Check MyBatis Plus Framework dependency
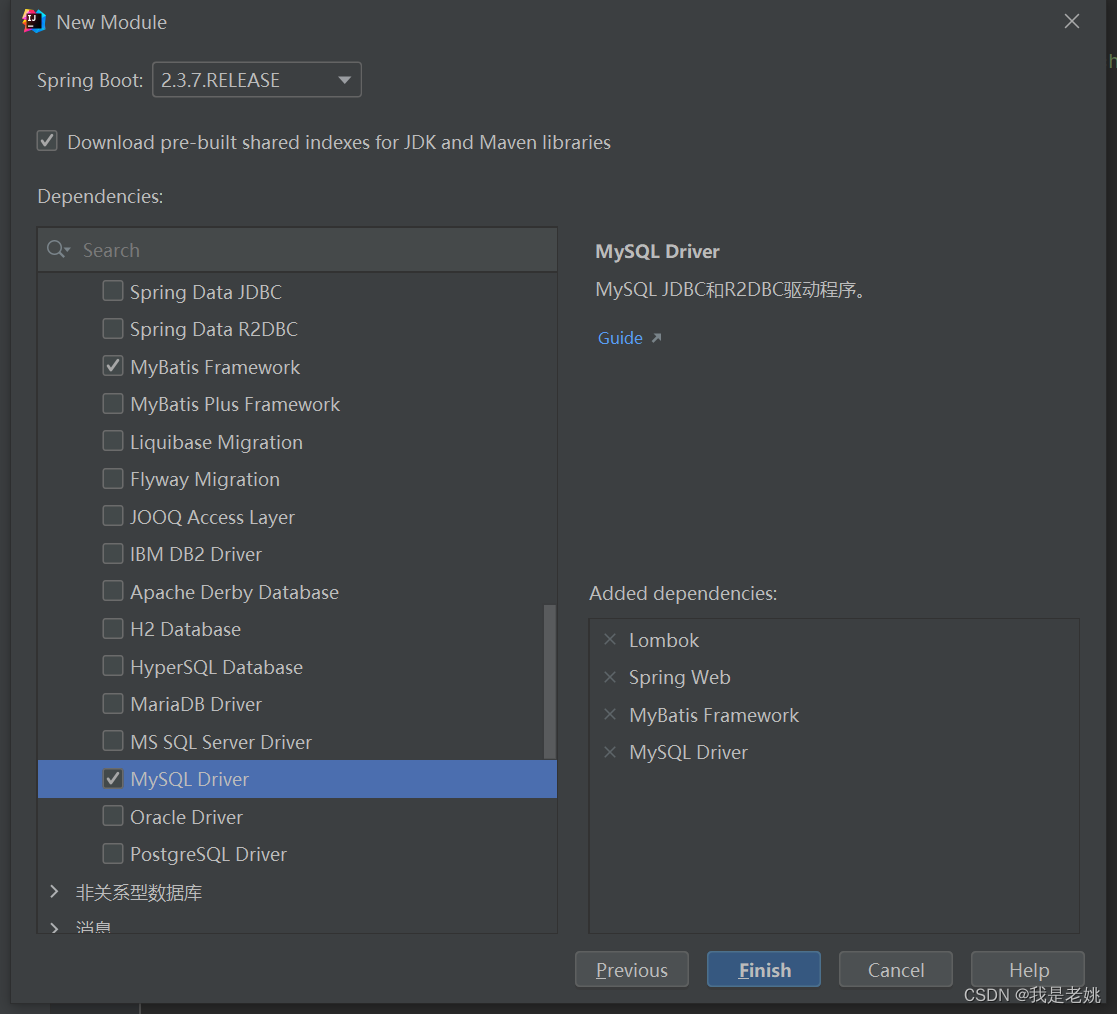Image resolution: width=1117 pixels, height=1014 pixels. coord(113,403)
